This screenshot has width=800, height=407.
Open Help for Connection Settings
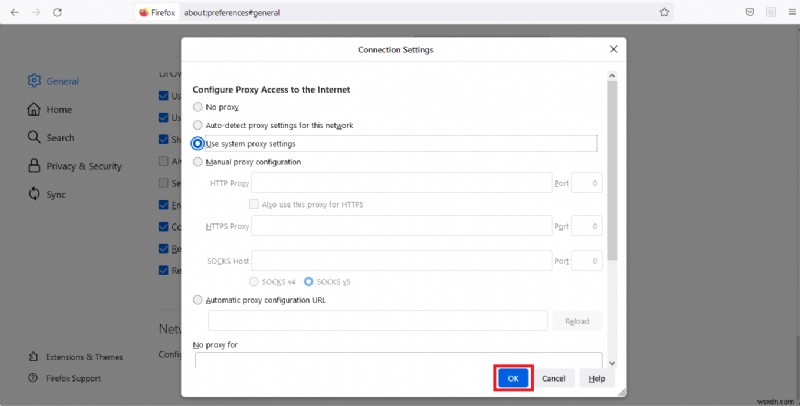[597, 378]
